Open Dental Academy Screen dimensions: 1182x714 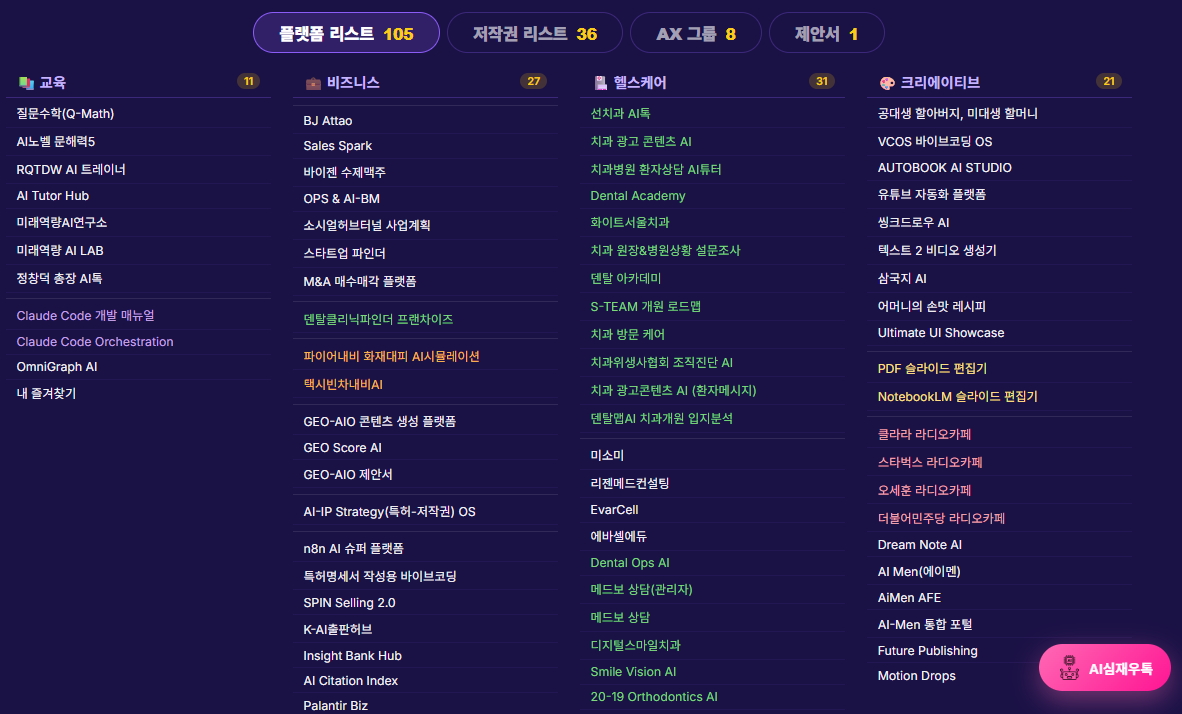[638, 196]
